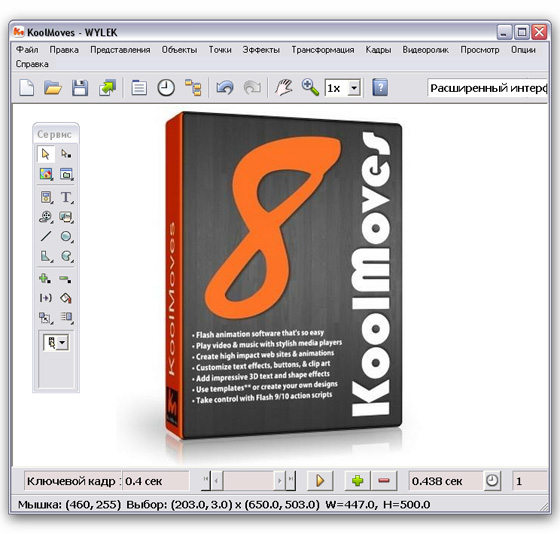Open the Кадры menu
The image size is (560, 534).
(378, 50)
